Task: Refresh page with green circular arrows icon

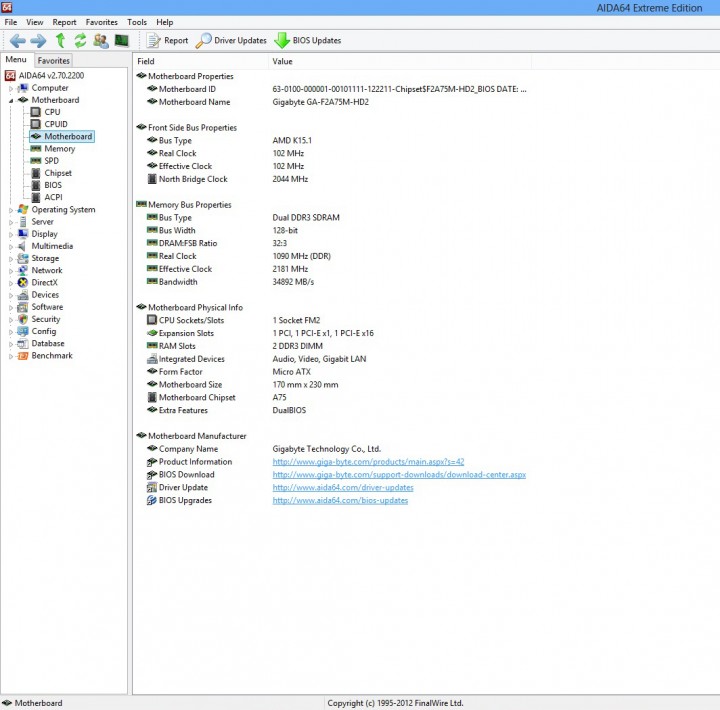Action: [80, 40]
